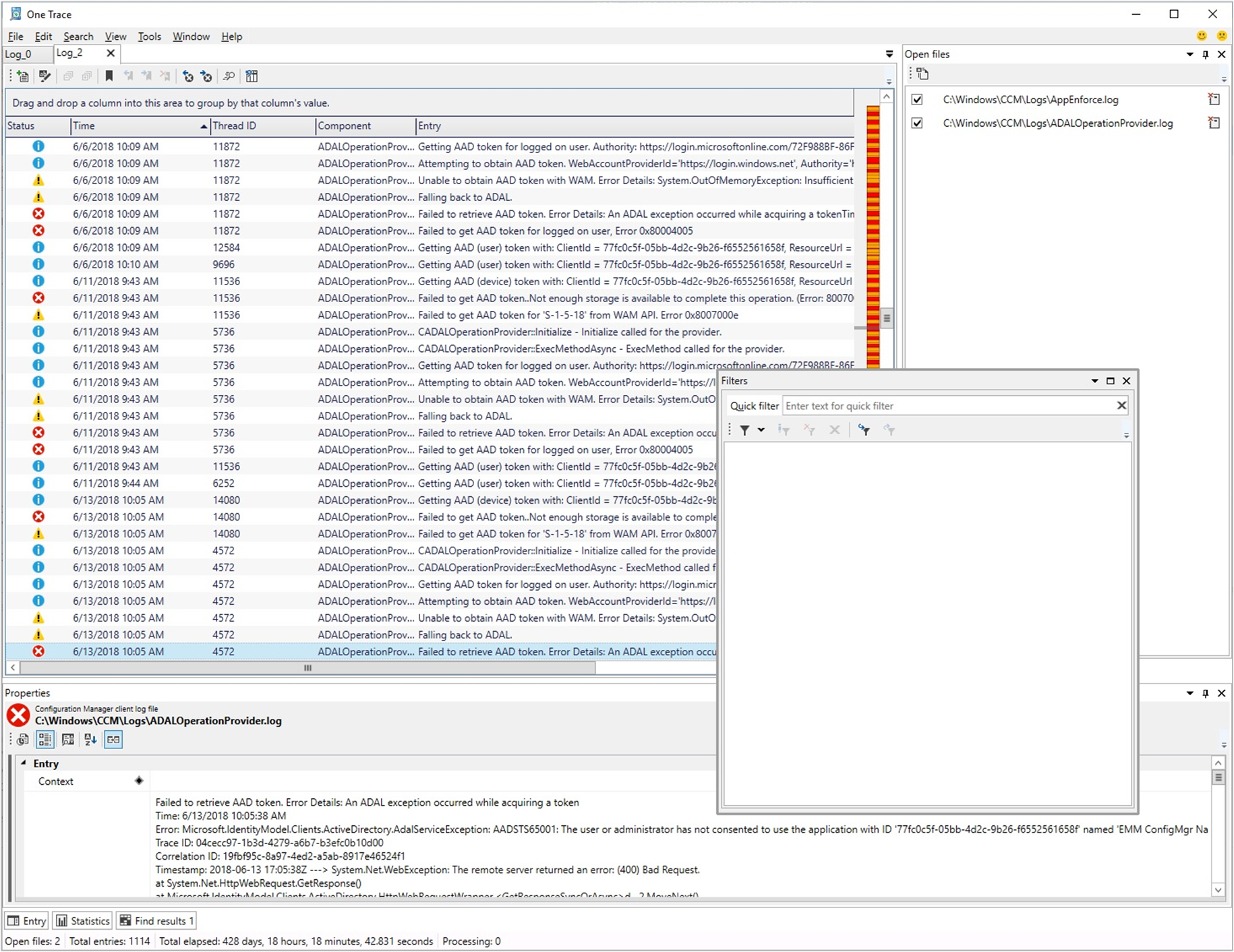Screen dimensions: 1234x952
Task: Toggle auto-hide pin on the Open files panel
Action: (x=1205, y=54)
